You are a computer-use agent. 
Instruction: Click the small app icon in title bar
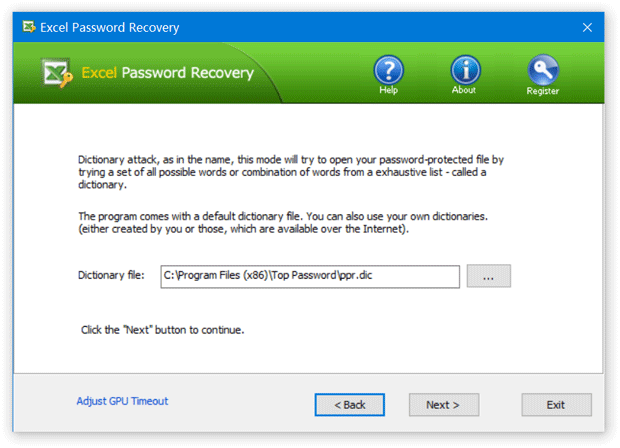click(32, 27)
